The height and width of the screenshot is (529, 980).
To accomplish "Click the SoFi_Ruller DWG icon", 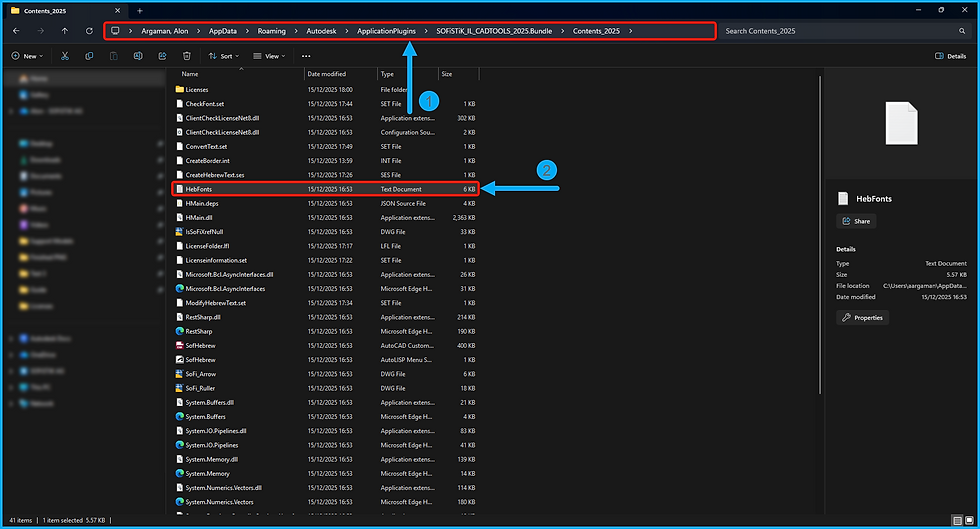I will tap(179, 388).
